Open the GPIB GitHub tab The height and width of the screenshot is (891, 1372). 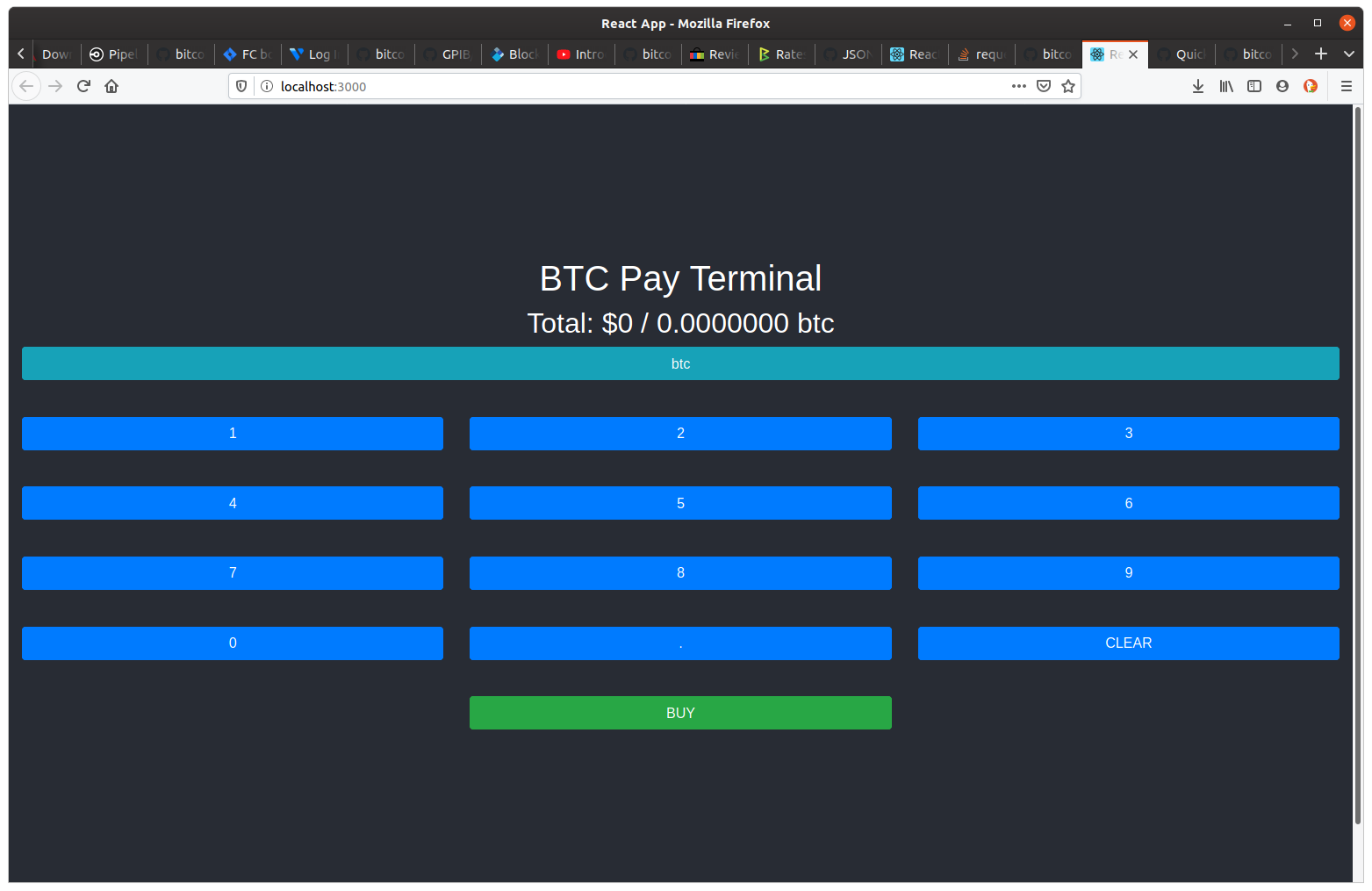448,54
